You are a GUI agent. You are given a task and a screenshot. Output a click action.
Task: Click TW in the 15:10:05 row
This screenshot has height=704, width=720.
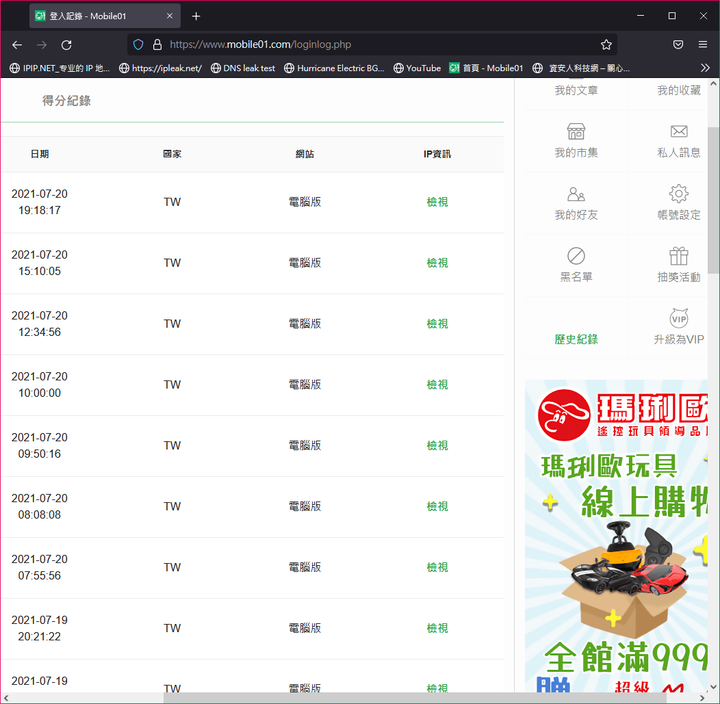pyautogui.click(x=172, y=263)
